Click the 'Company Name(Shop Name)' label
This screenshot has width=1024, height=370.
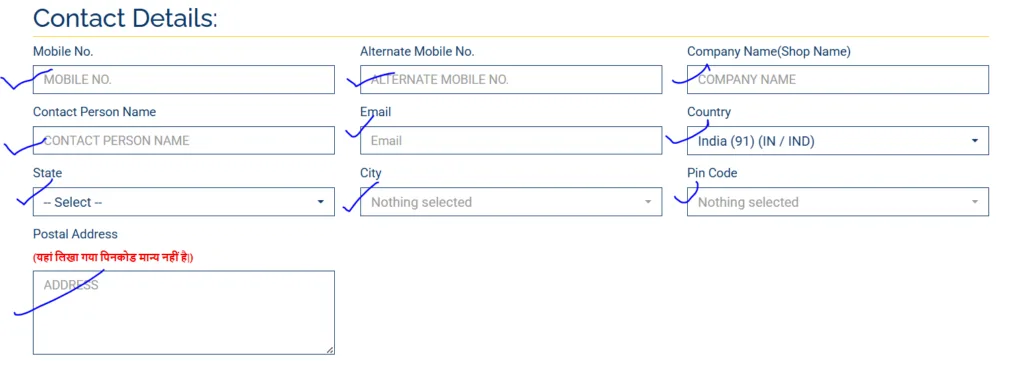[x=769, y=52]
